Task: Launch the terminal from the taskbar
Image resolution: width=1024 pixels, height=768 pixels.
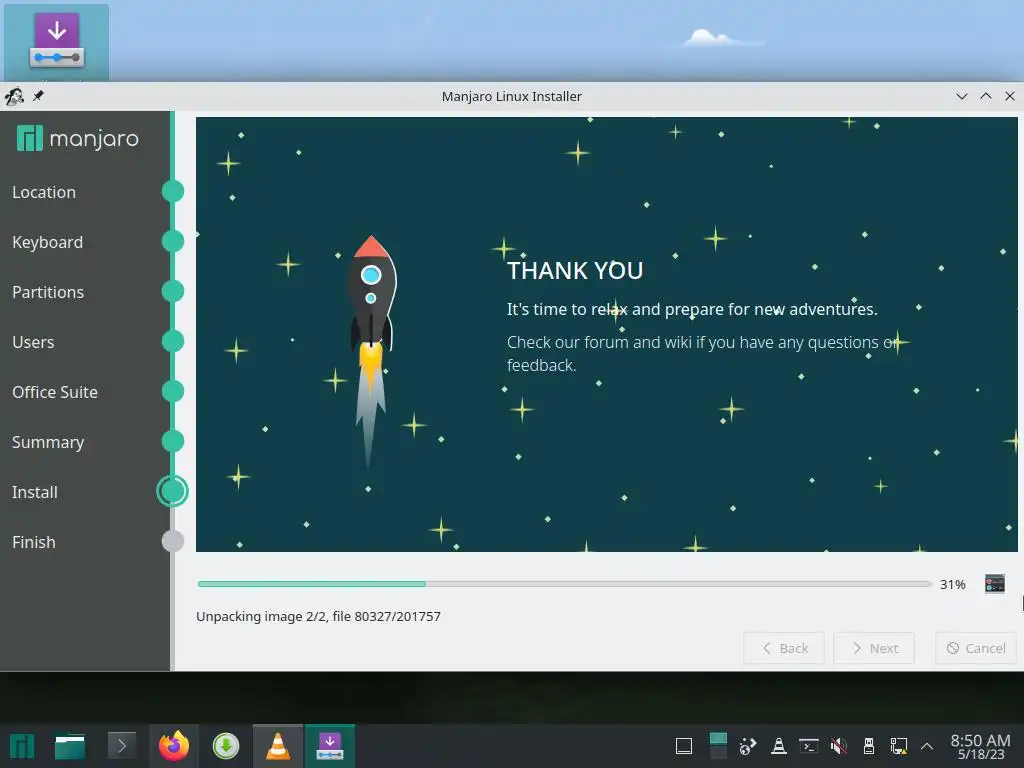Action: 121,745
